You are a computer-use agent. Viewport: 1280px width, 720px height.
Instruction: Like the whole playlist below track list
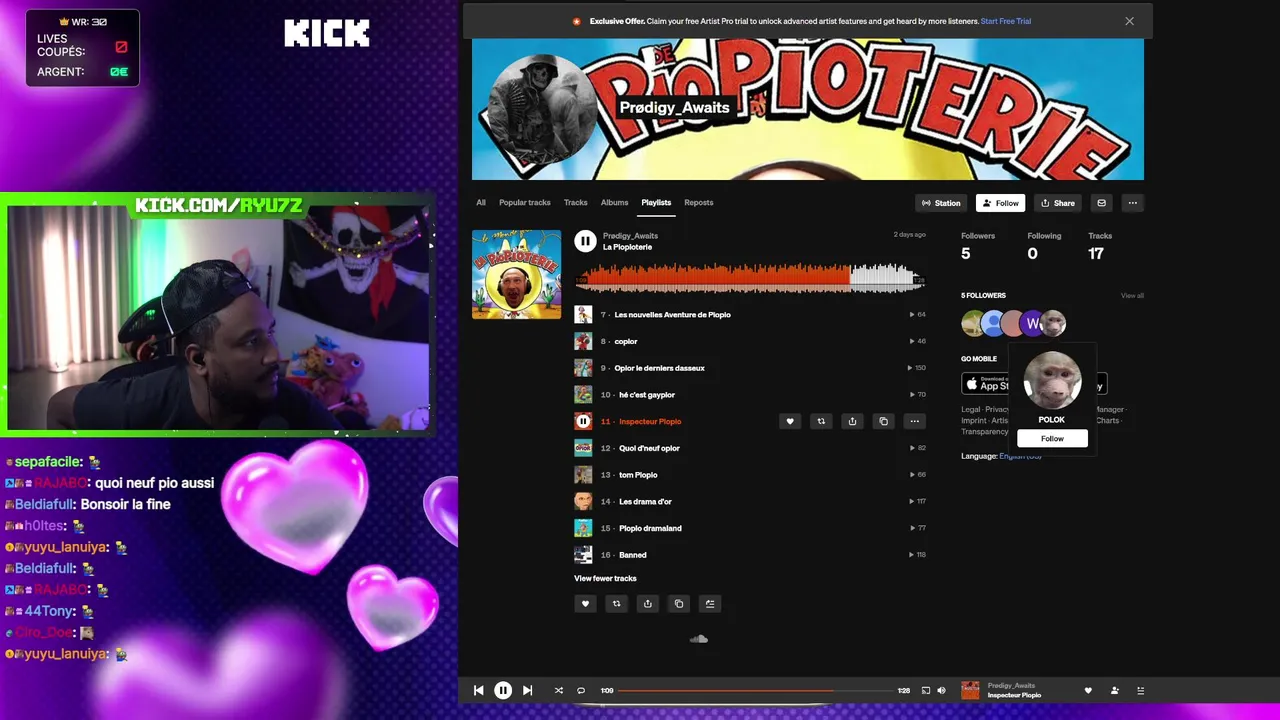click(586, 603)
